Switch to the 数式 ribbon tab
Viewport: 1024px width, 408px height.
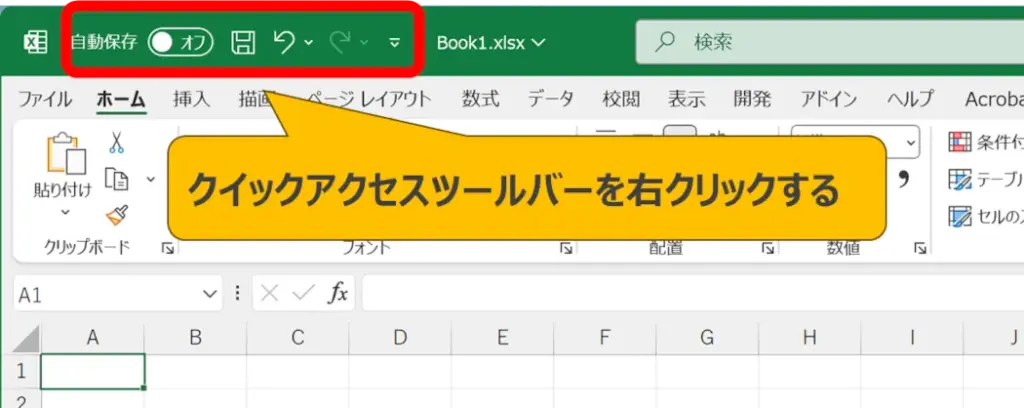pos(480,99)
